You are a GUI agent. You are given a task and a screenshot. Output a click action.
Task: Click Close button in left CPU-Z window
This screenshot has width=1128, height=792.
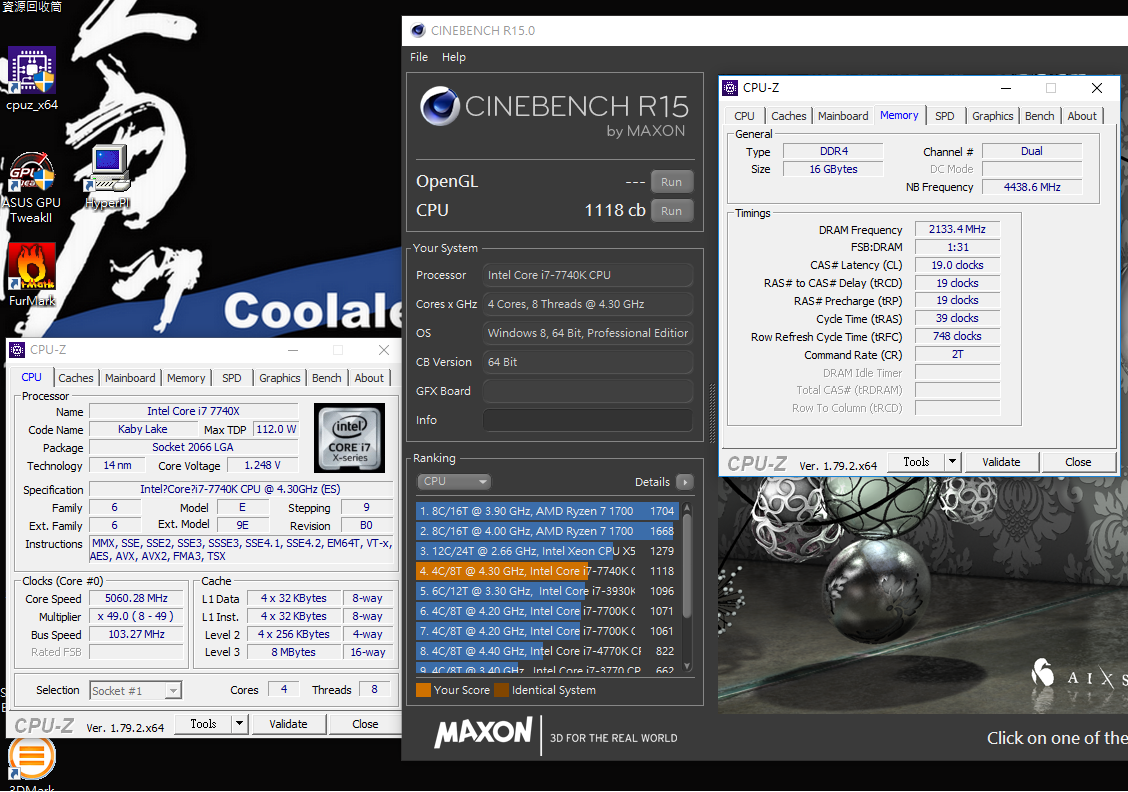pyautogui.click(x=365, y=724)
